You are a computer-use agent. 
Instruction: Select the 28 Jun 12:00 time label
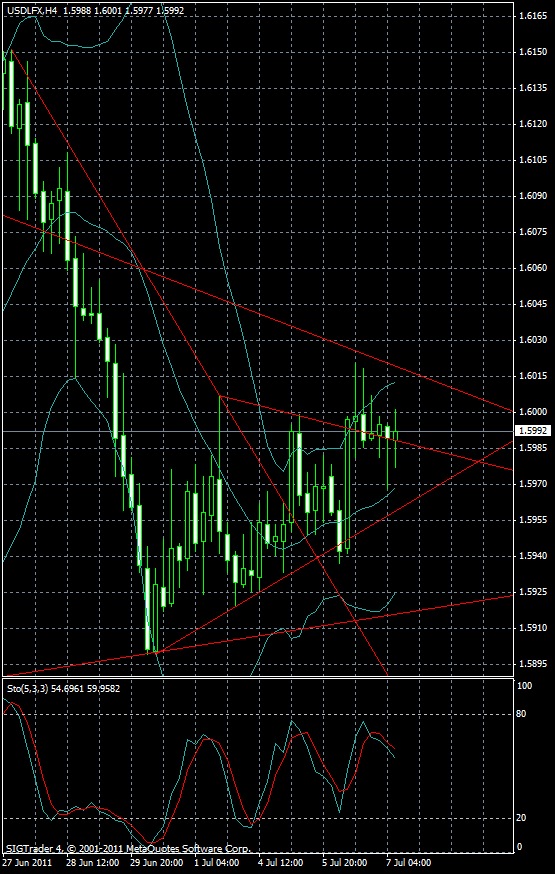(x=92, y=862)
